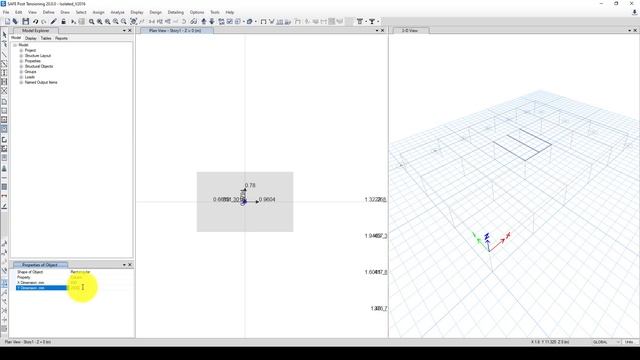Open the Analyze menu

coord(118,12)
